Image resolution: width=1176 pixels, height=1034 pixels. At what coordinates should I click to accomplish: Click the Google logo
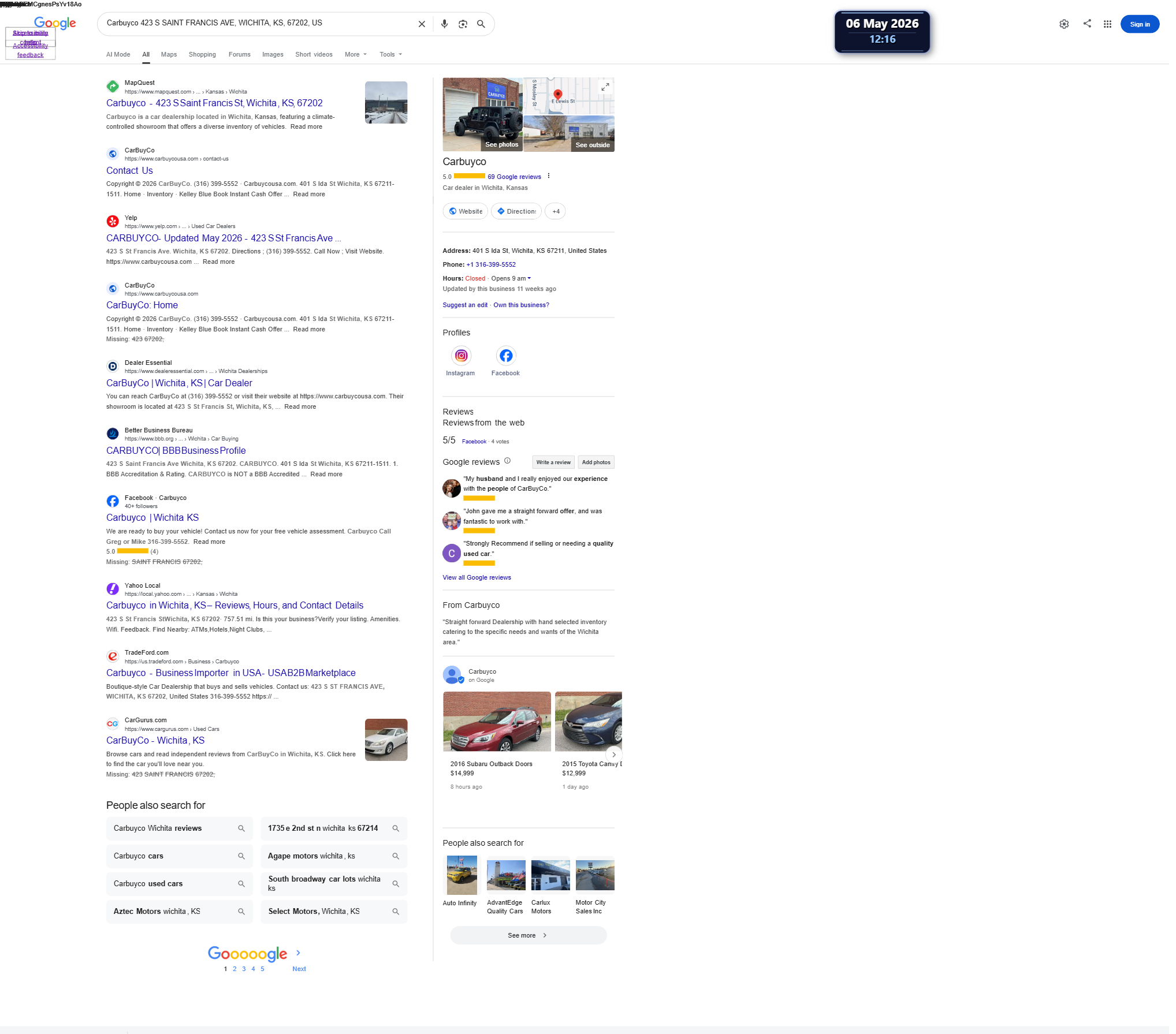[55, 23]
